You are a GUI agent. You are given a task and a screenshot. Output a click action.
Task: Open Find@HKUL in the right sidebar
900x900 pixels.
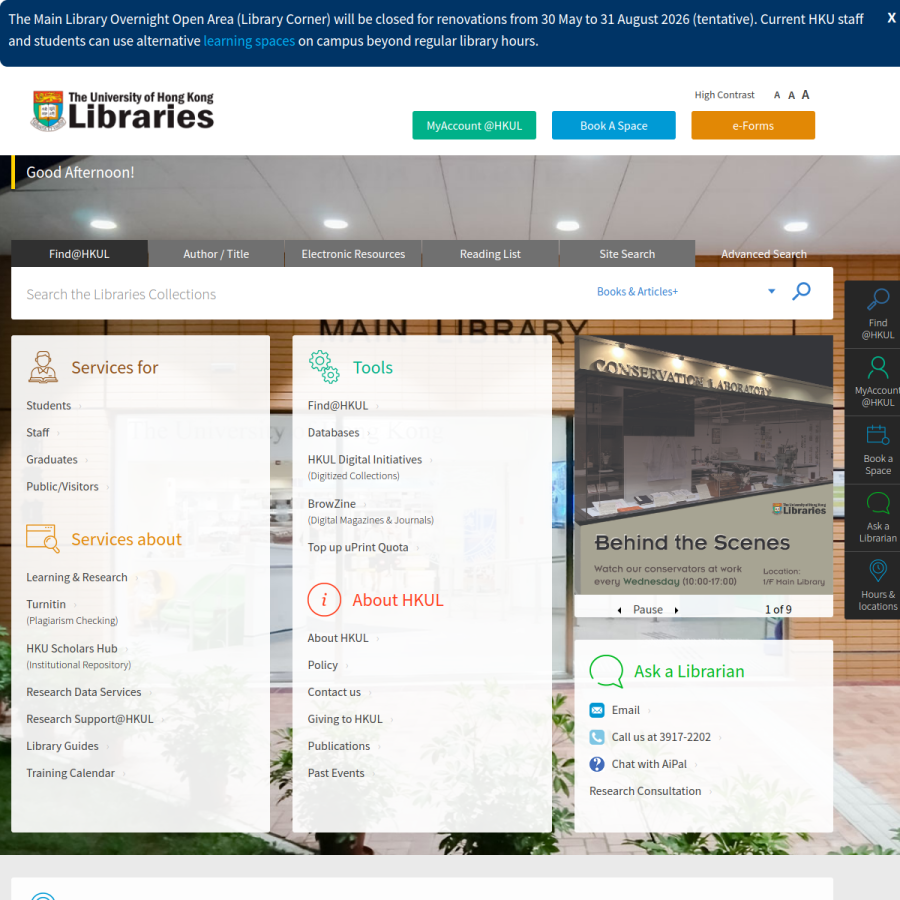point(877,314)
